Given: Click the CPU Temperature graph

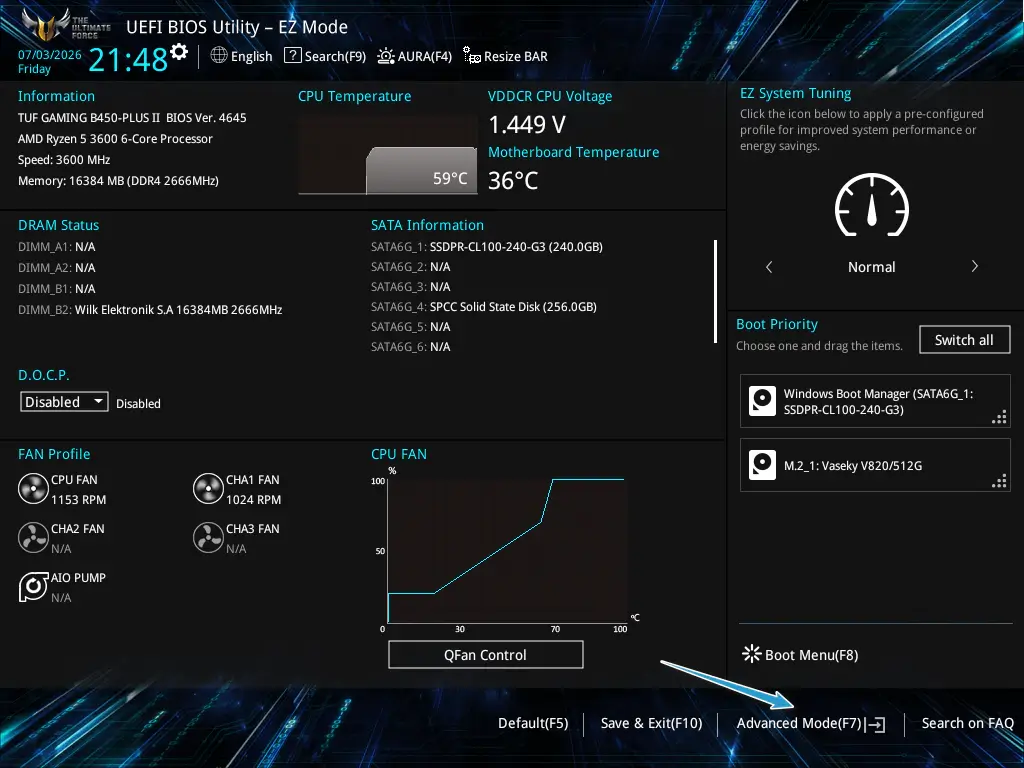Looking at the screenshot, I should click(387, 154).
